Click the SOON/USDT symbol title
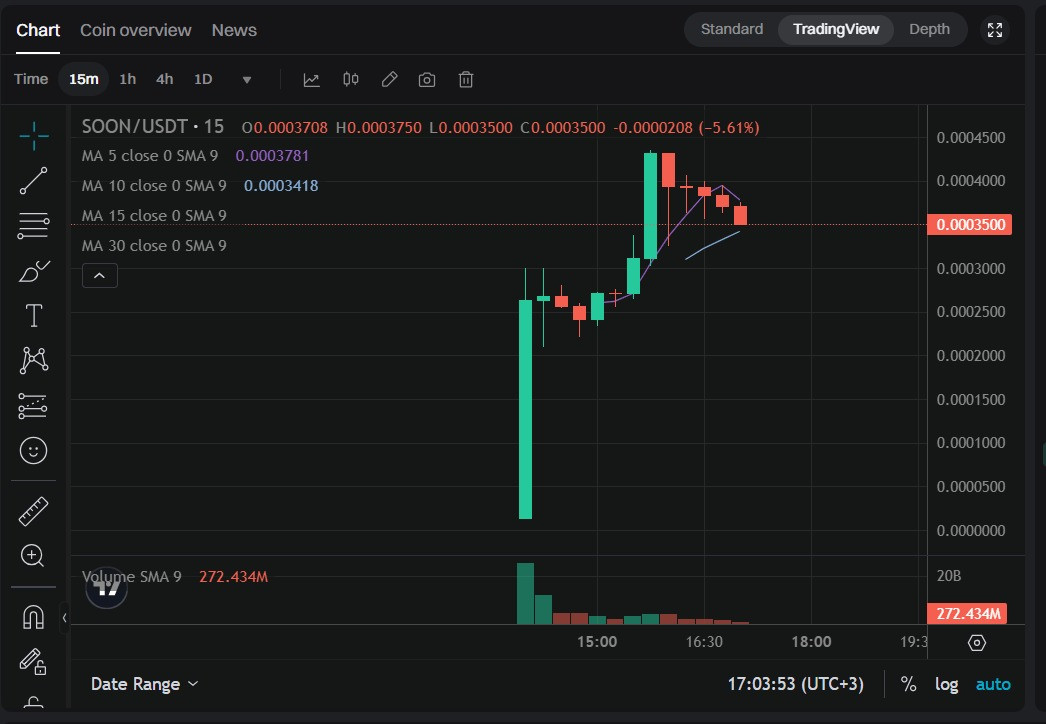This screenshot has width=1046, height=724. [153, 127]
